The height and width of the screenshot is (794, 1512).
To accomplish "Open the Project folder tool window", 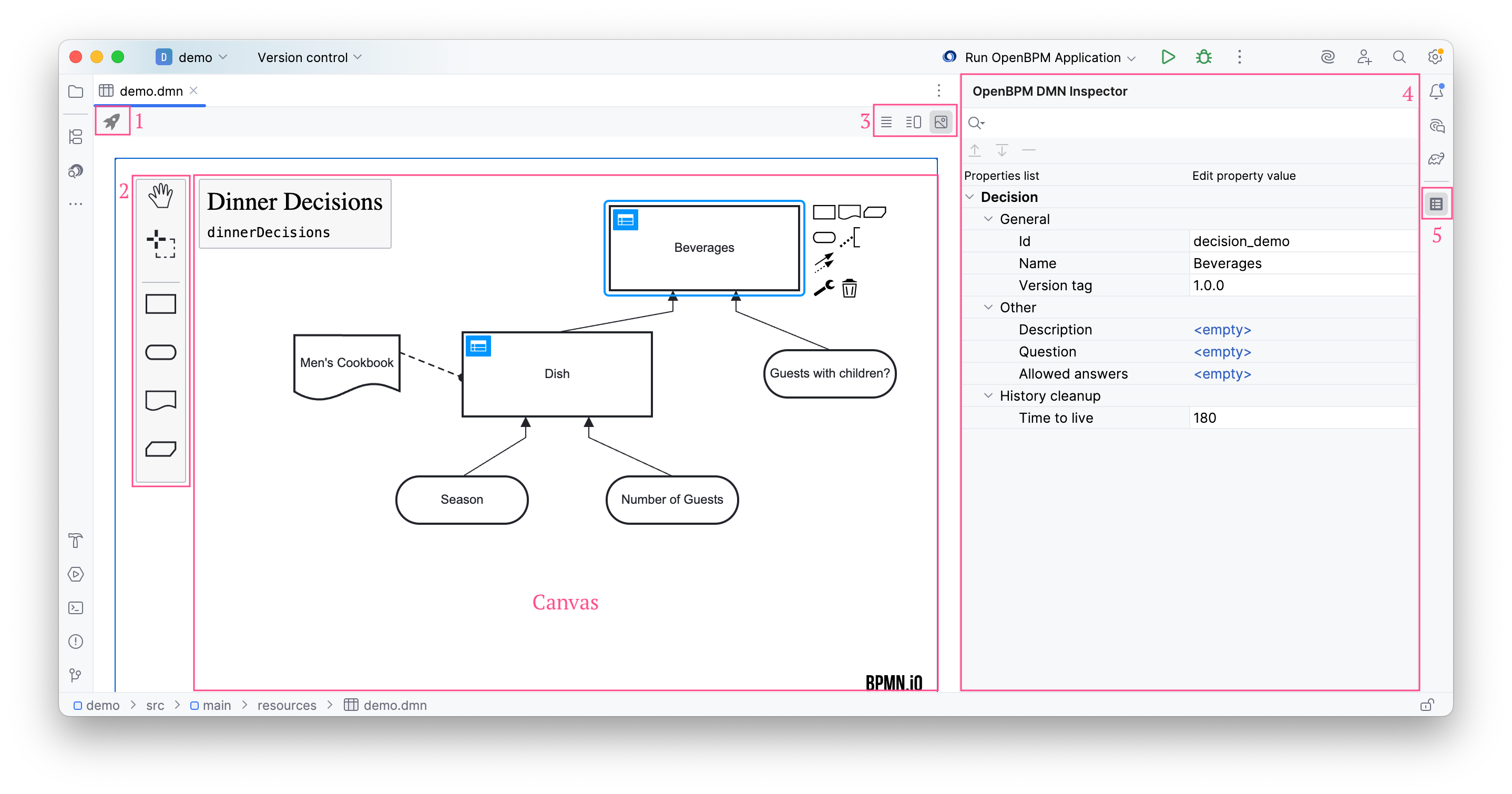I will pyautogui.click(x=76, y=91).
